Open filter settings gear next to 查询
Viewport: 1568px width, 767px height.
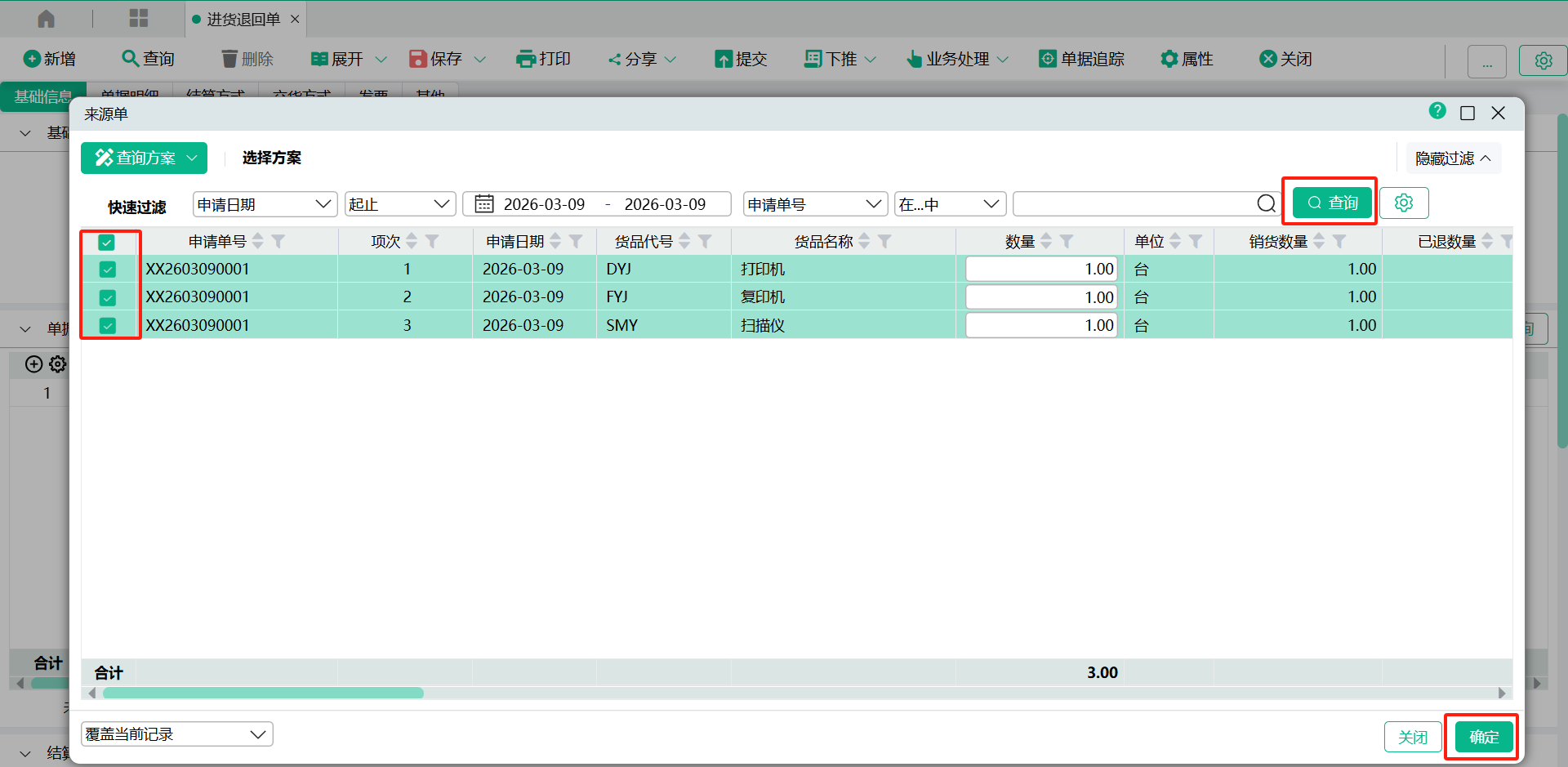tap(1403, 203)
